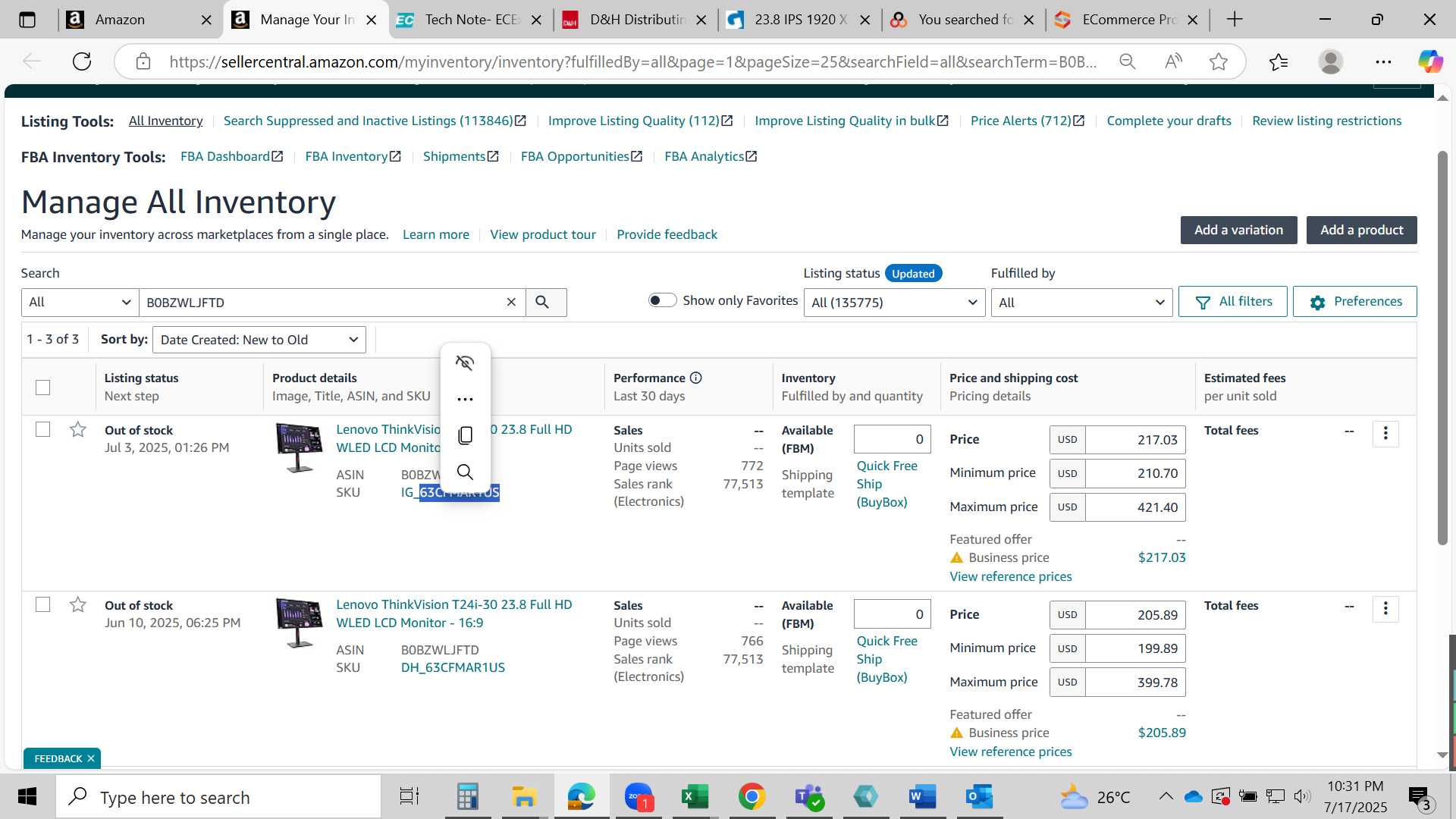Open Edge settings and more menu
Viewport: 1456px width, 819px height.
pos(1383,61)
